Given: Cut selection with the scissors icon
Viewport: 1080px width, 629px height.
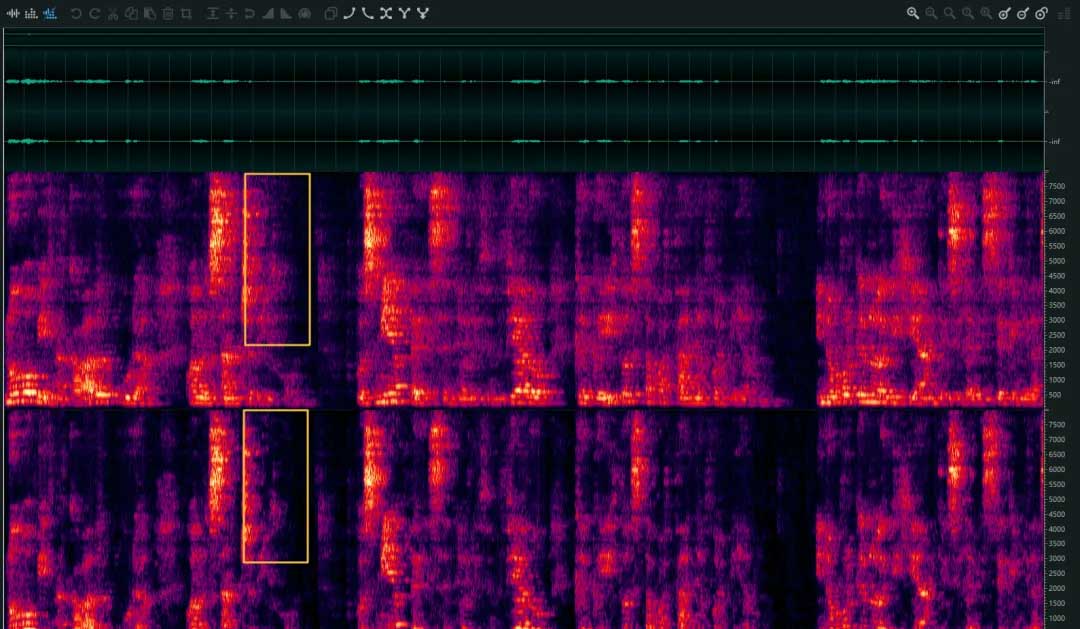Looking at the screenshot, I should coord(113,14).
